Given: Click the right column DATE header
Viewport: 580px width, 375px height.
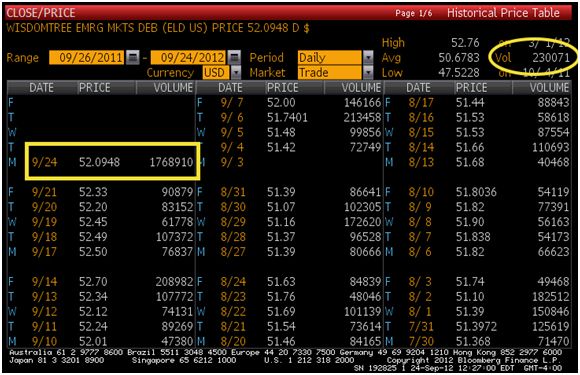Looking at the screenshot, I should (418, 88).
